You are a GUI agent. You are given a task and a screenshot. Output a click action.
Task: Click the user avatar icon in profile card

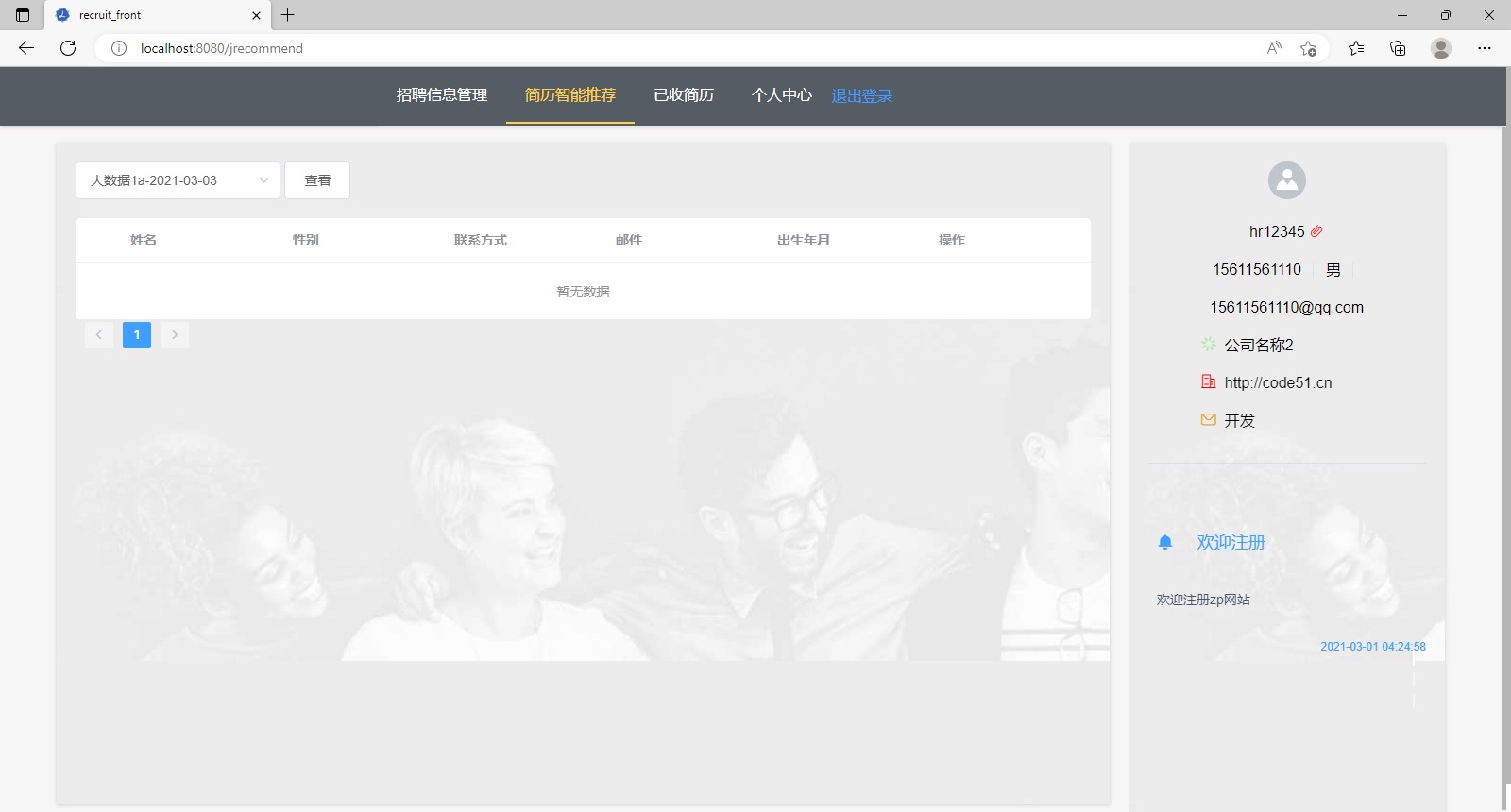click(x=1287, y=180)
